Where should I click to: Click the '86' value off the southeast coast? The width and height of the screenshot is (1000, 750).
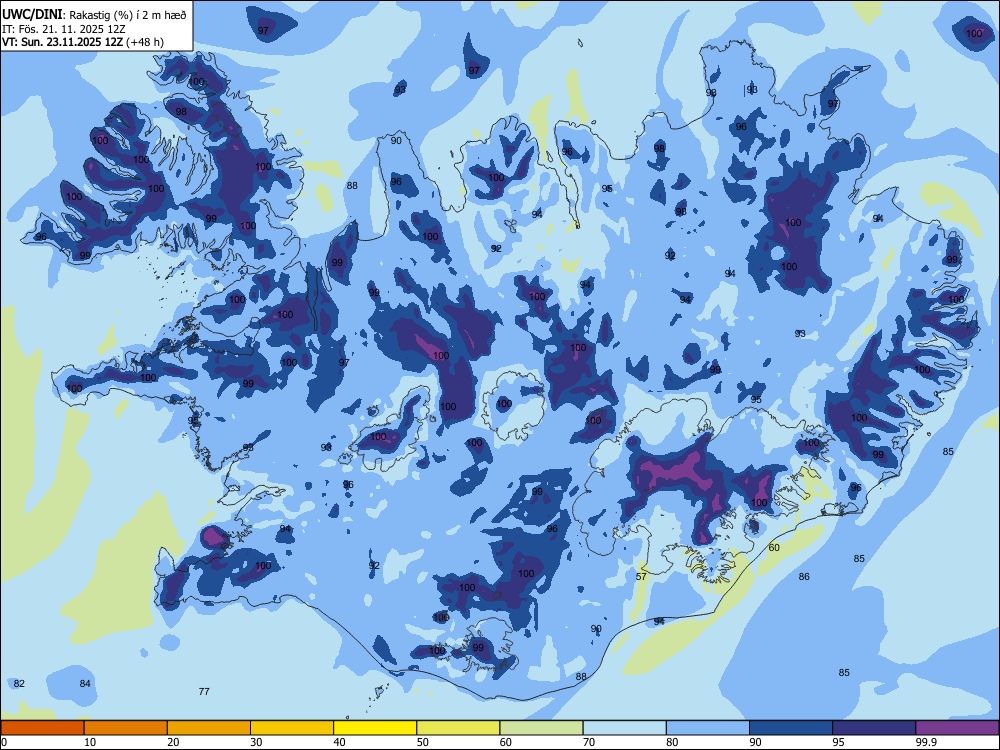tap(804, 577)
